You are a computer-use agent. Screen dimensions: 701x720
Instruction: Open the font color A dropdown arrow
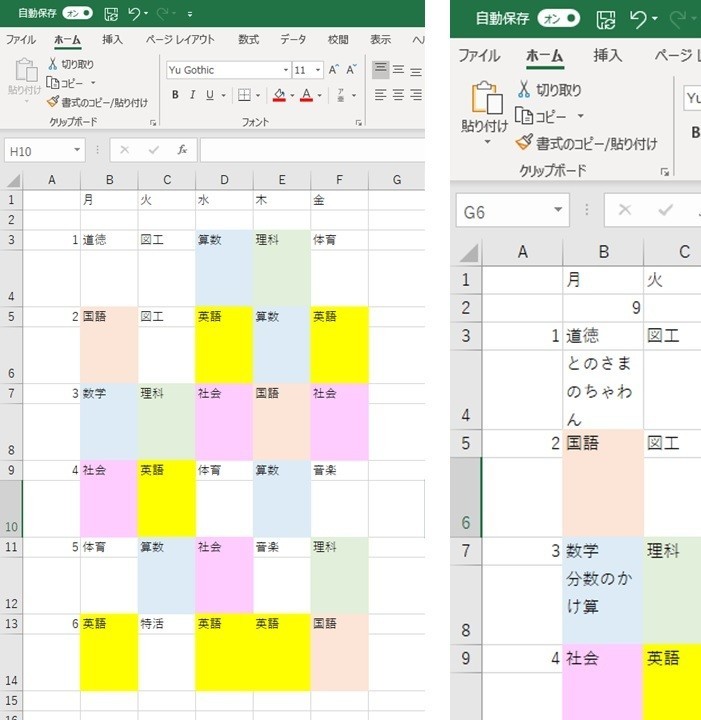click(x=321, y=95)
